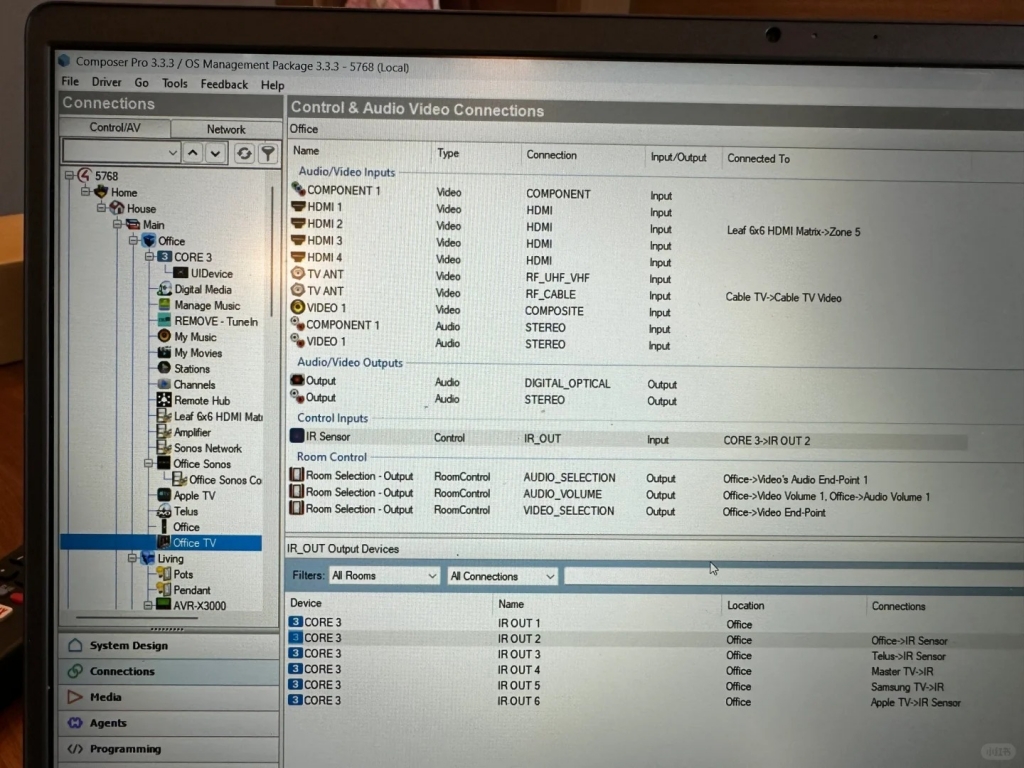Open the Go menu
The image size is (1024, 768).
pos(142,83)
